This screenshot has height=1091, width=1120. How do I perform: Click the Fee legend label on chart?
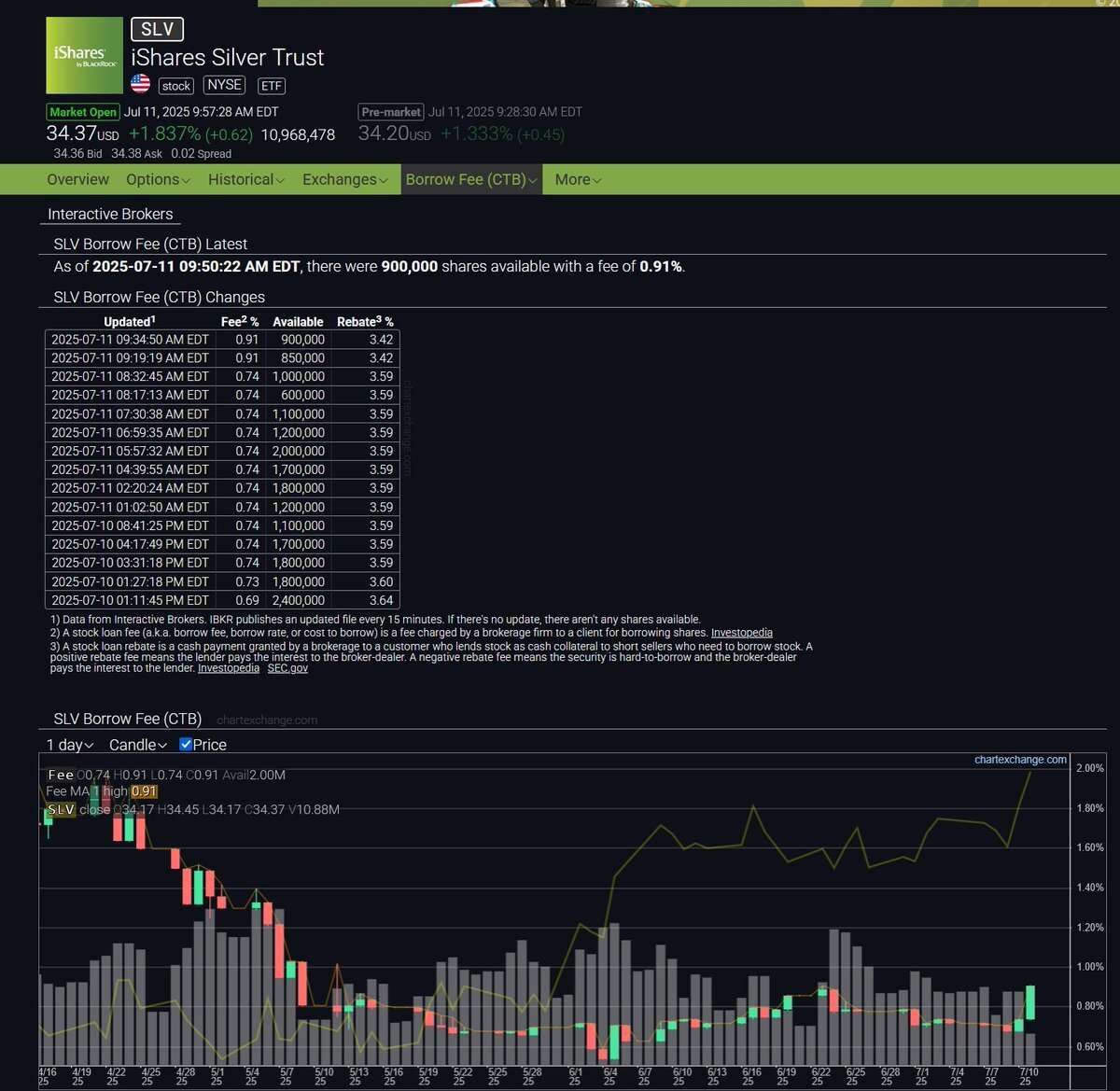[x=61, y=775]
